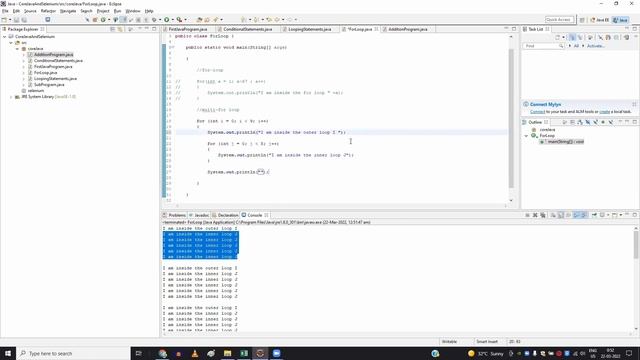Open the Source menu
Viewport: 640px width, 360px height.
(x=30, y=11)
